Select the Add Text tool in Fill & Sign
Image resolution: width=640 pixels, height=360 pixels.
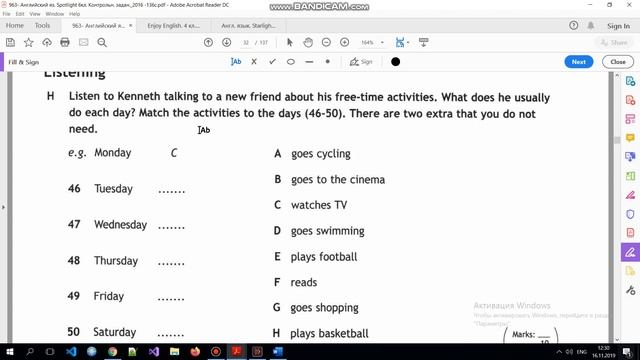pos(236,62)
